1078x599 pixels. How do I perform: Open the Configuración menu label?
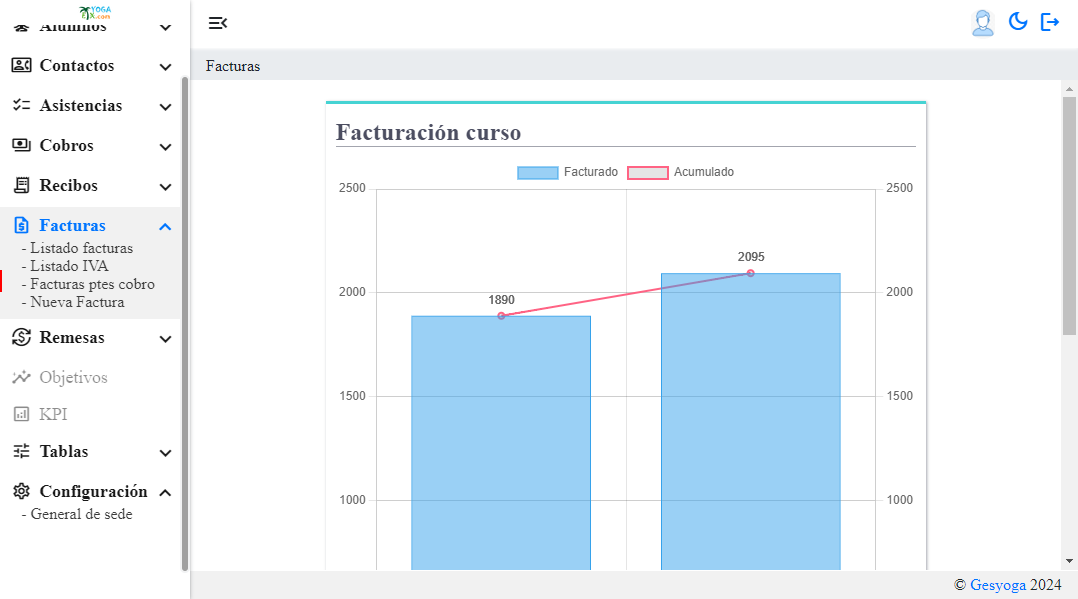tap(94, 491)
